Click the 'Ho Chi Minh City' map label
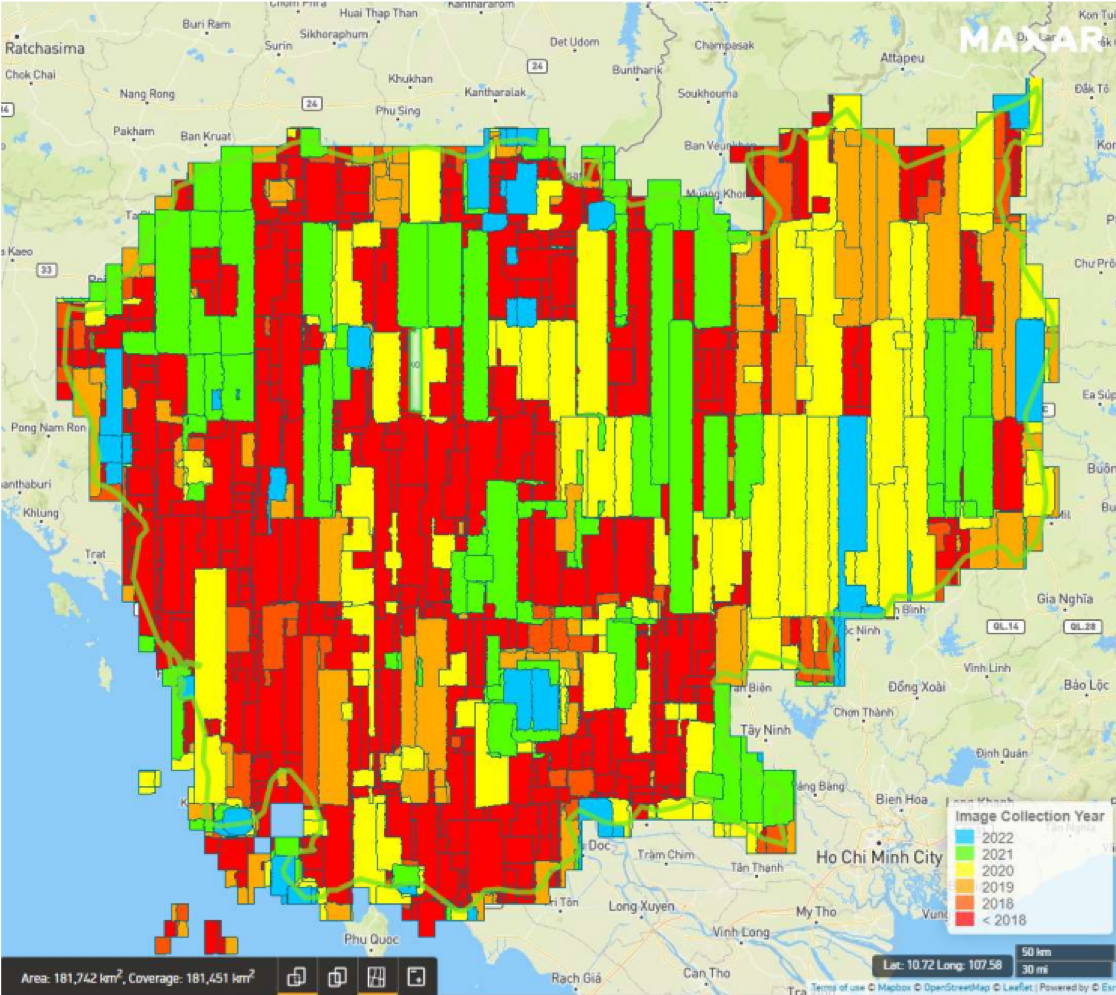The width and height of the screenshot is (1116, 995). click(x=879, y=857)
